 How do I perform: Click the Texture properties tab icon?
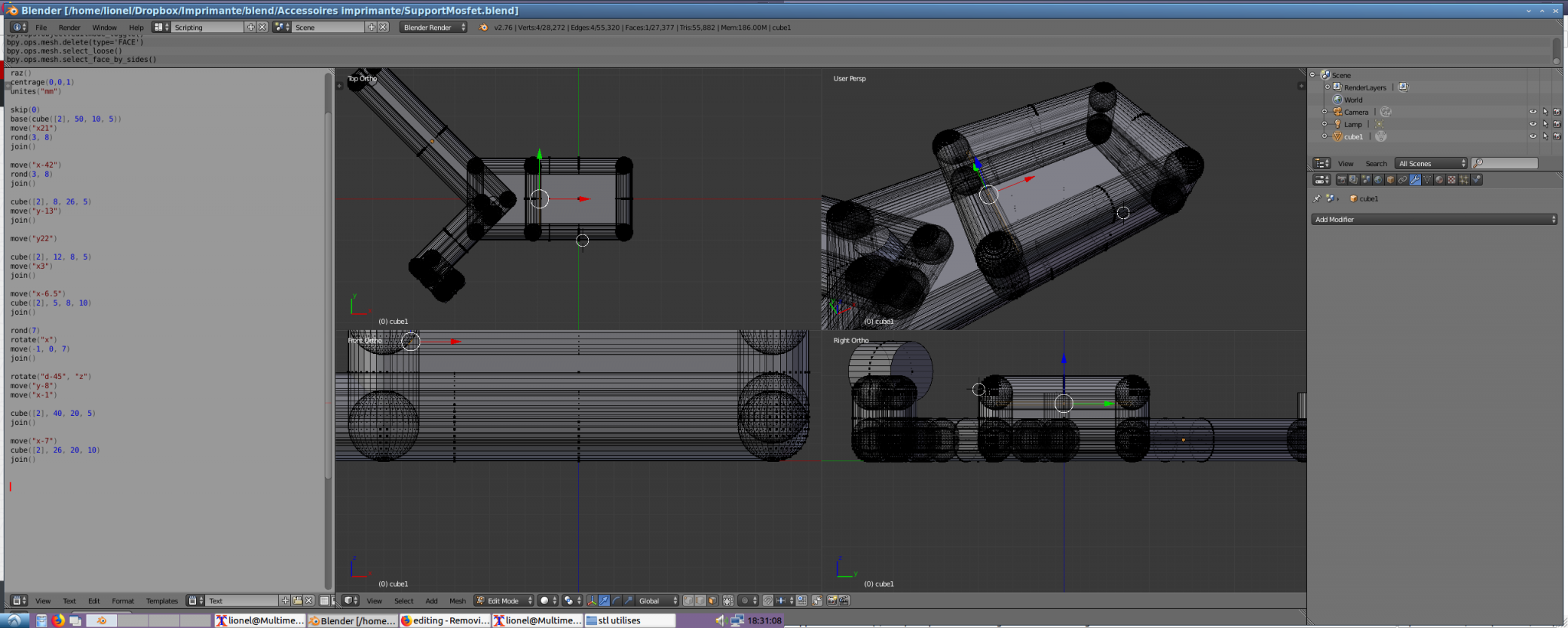pos(1452,180)
